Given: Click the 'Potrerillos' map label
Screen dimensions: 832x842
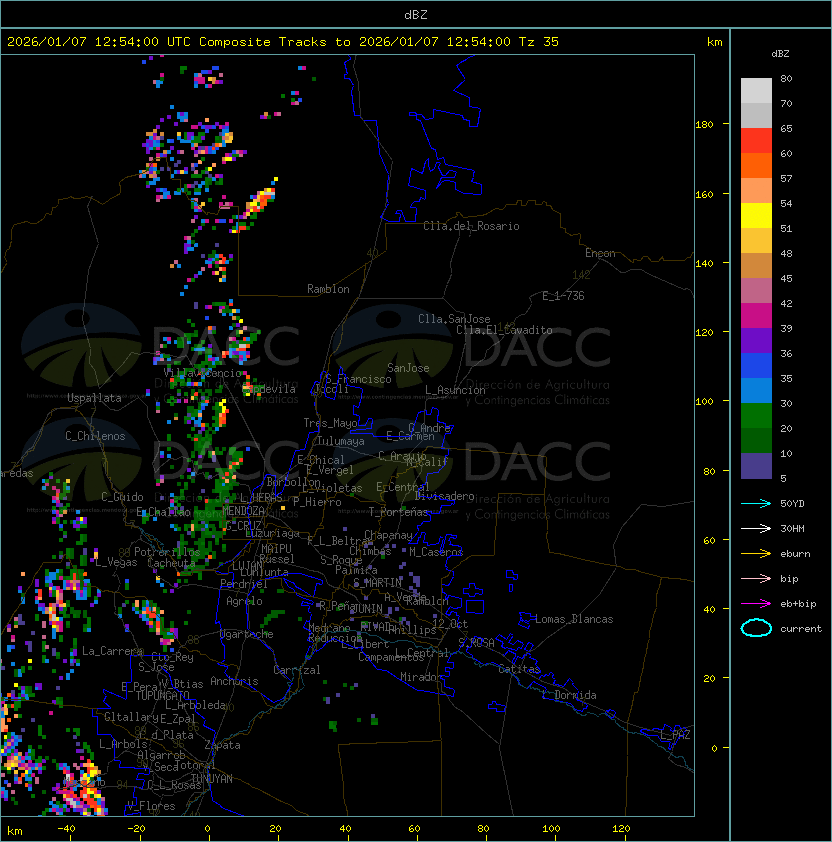Looking at the screenshot, I should pyautogui.click(x=167, y=552).
